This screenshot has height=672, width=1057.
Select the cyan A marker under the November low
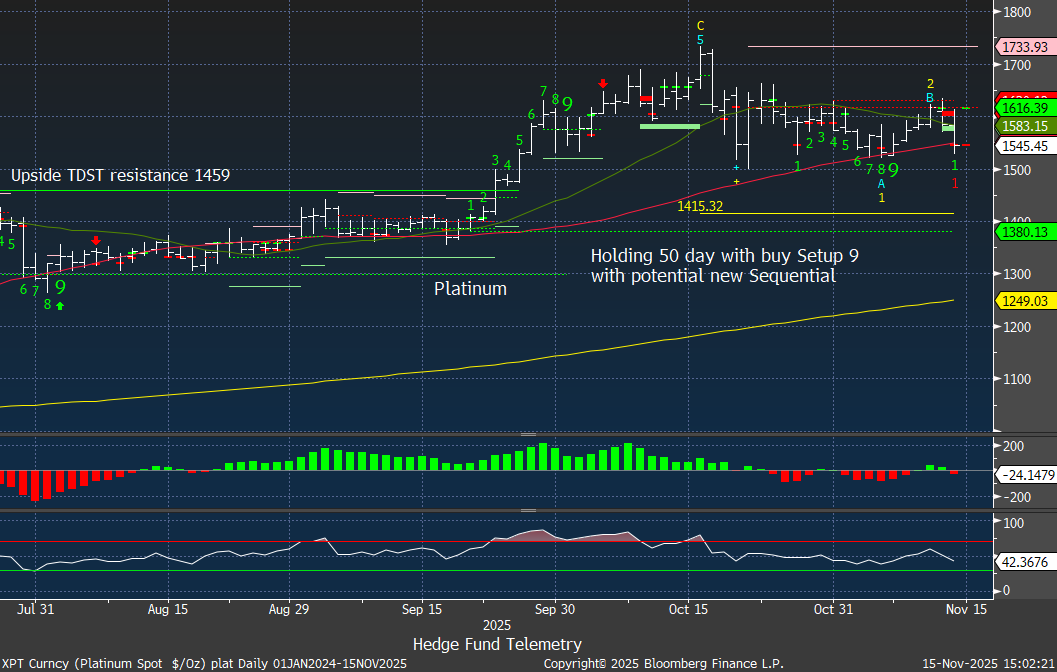point(881,184)
